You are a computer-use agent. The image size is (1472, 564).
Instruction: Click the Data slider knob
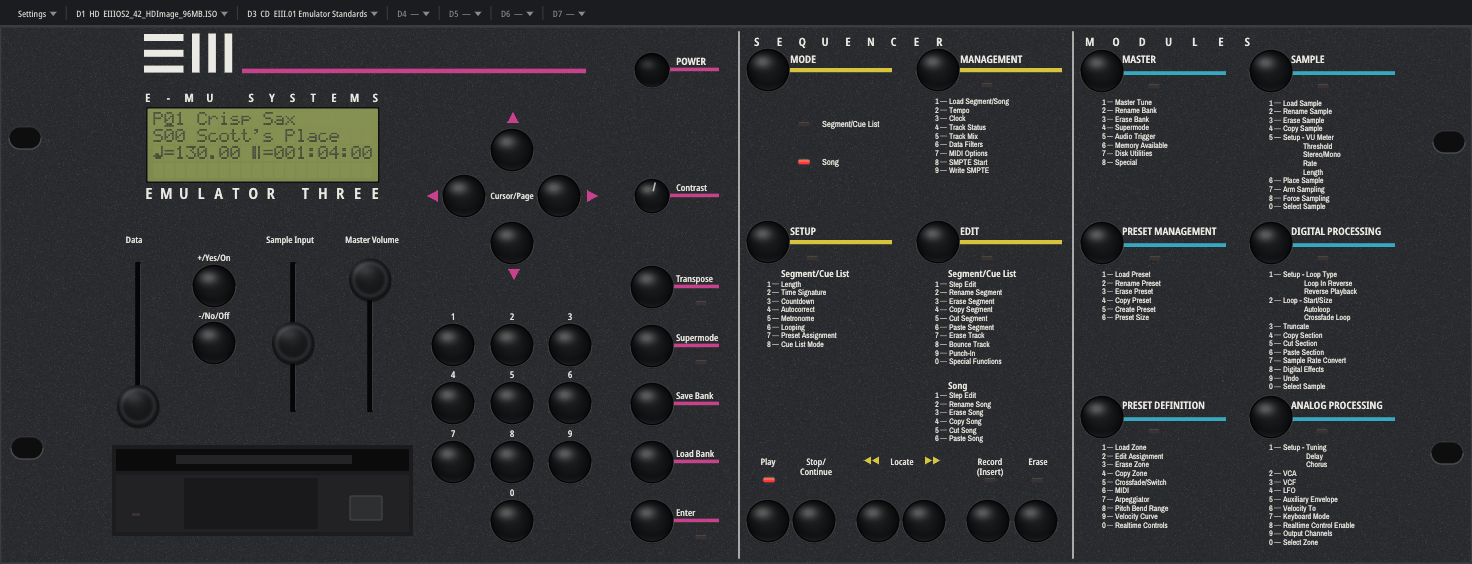click(x=138, y=406)
